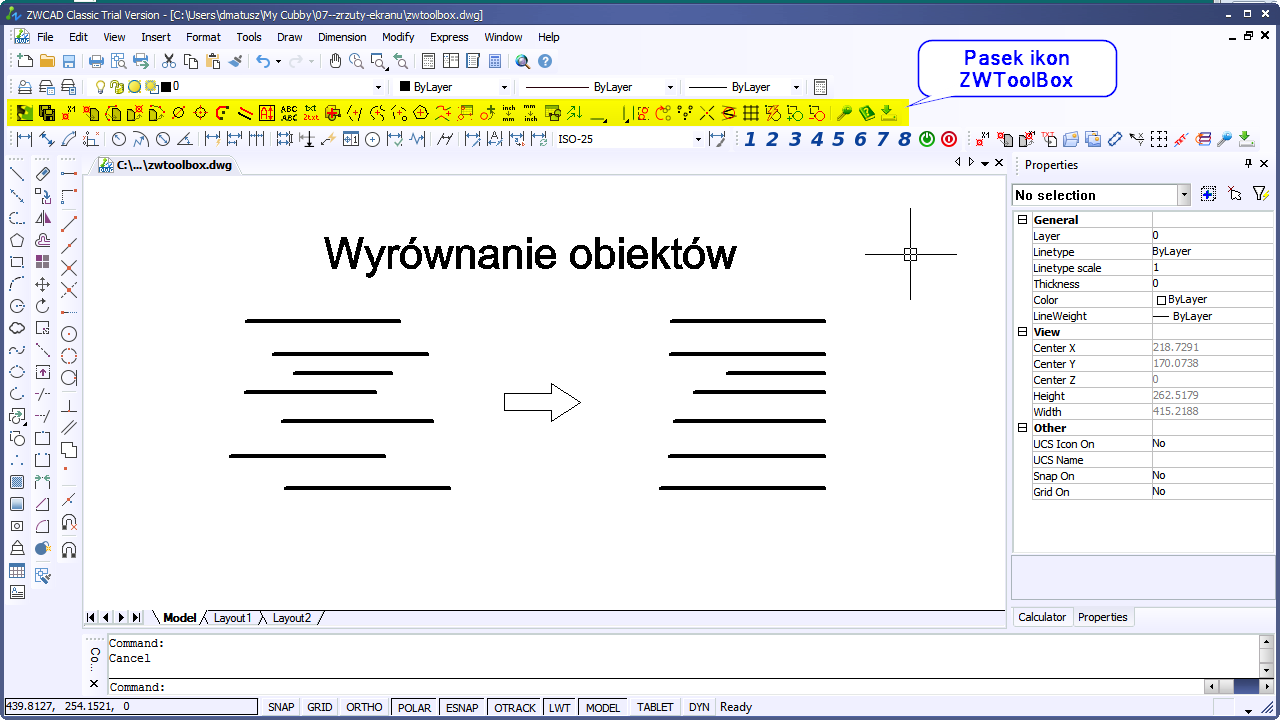Image resolution: width=1280 pixels, height=720 pixels.
Task: Open the ISO-25 dimension style dropdown
Action: (x=630, y=139)
